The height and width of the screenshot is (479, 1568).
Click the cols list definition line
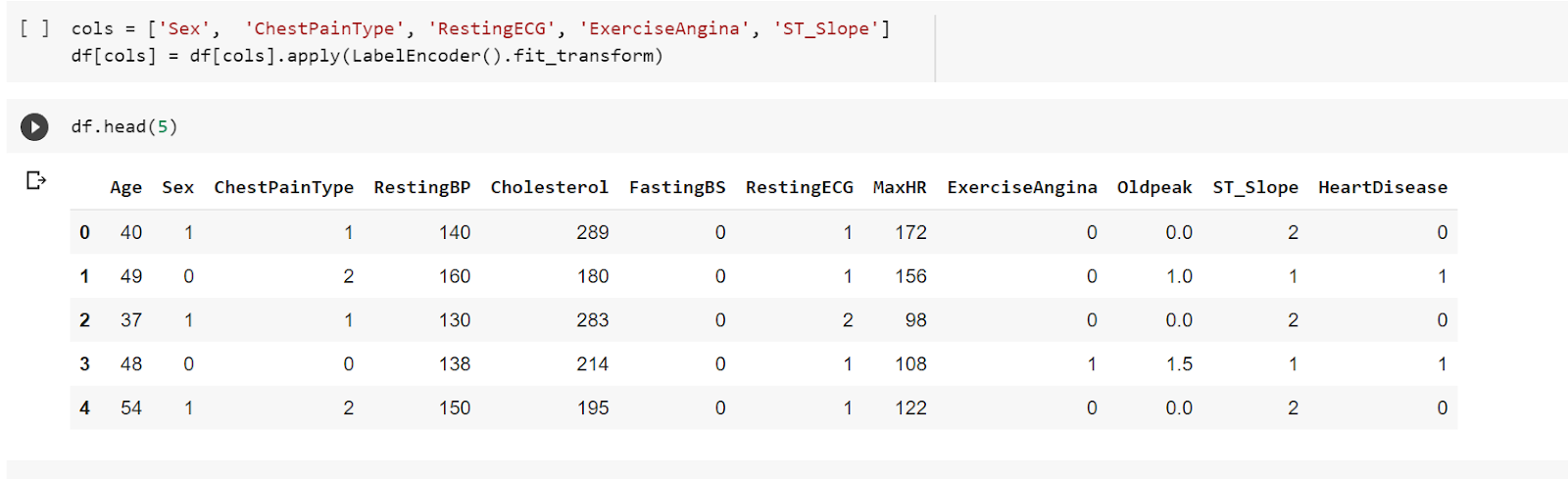click(x=480, y=28)
